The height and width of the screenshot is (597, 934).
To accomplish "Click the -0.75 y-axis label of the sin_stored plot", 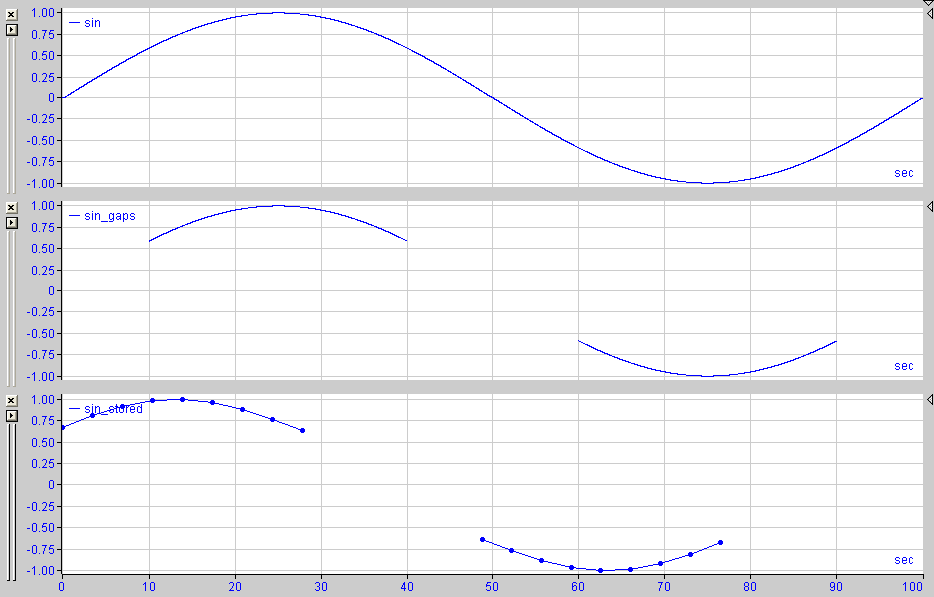I will point(41,549).
